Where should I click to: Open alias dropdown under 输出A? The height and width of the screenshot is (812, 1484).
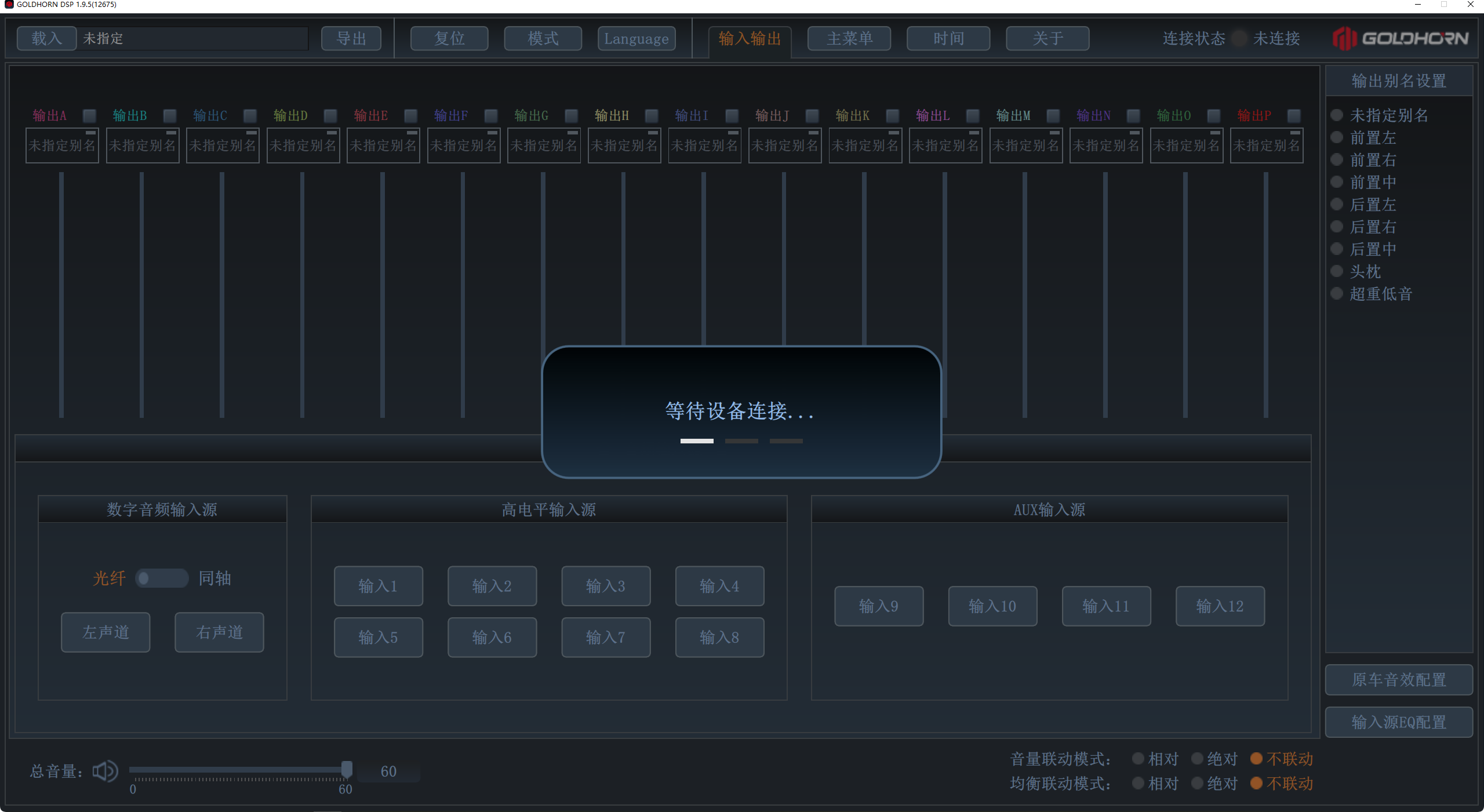pos(62,145)
